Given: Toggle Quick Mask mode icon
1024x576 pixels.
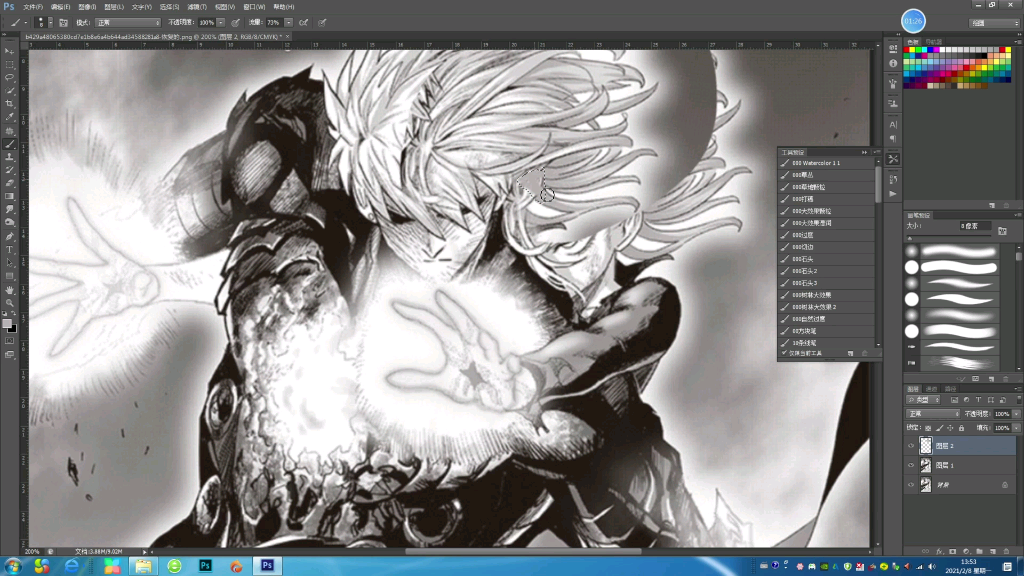Looking at the screenshot, I should 9,341.
